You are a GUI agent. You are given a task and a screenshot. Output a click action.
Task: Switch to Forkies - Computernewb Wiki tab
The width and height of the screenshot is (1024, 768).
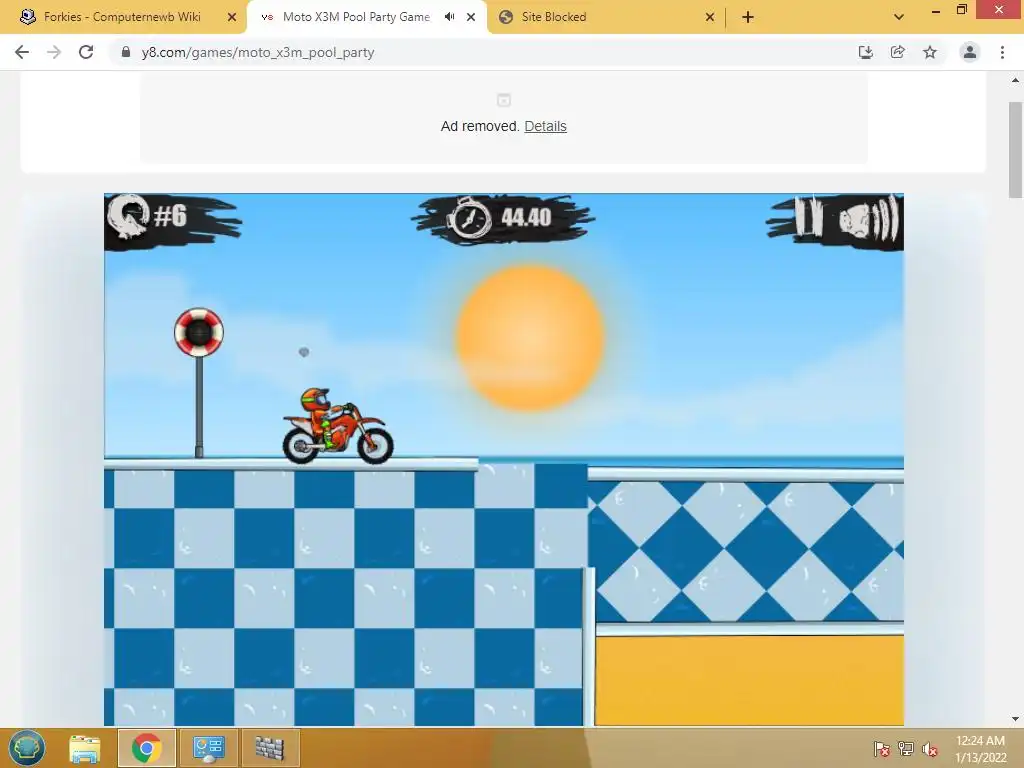pos(122,17)
